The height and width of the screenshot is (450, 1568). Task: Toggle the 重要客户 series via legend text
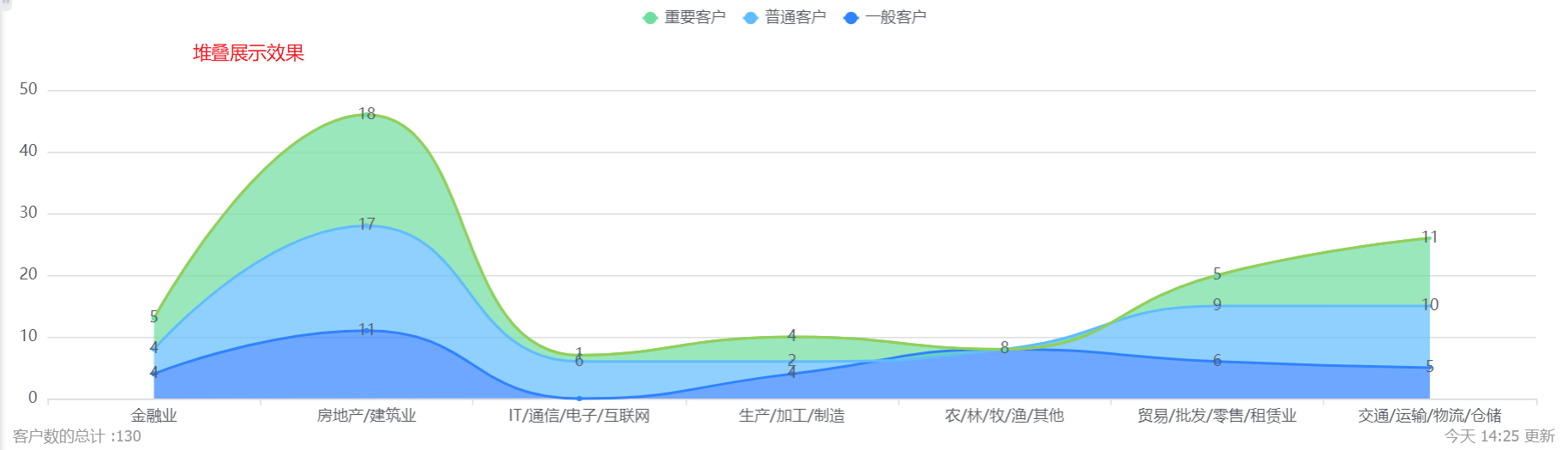(x=694, y=17)
